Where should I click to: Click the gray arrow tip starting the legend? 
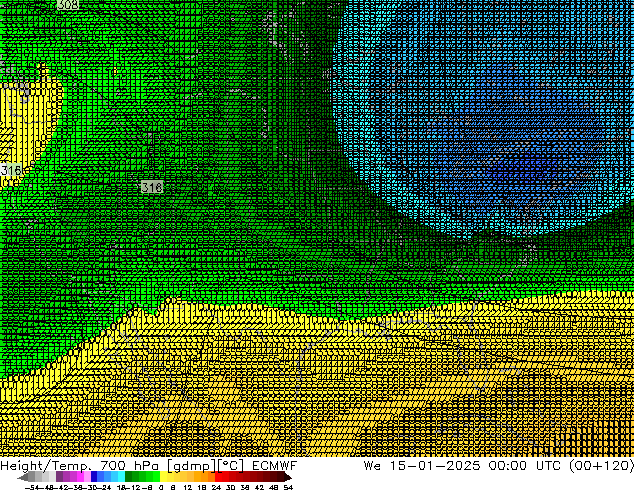(22, 477)
